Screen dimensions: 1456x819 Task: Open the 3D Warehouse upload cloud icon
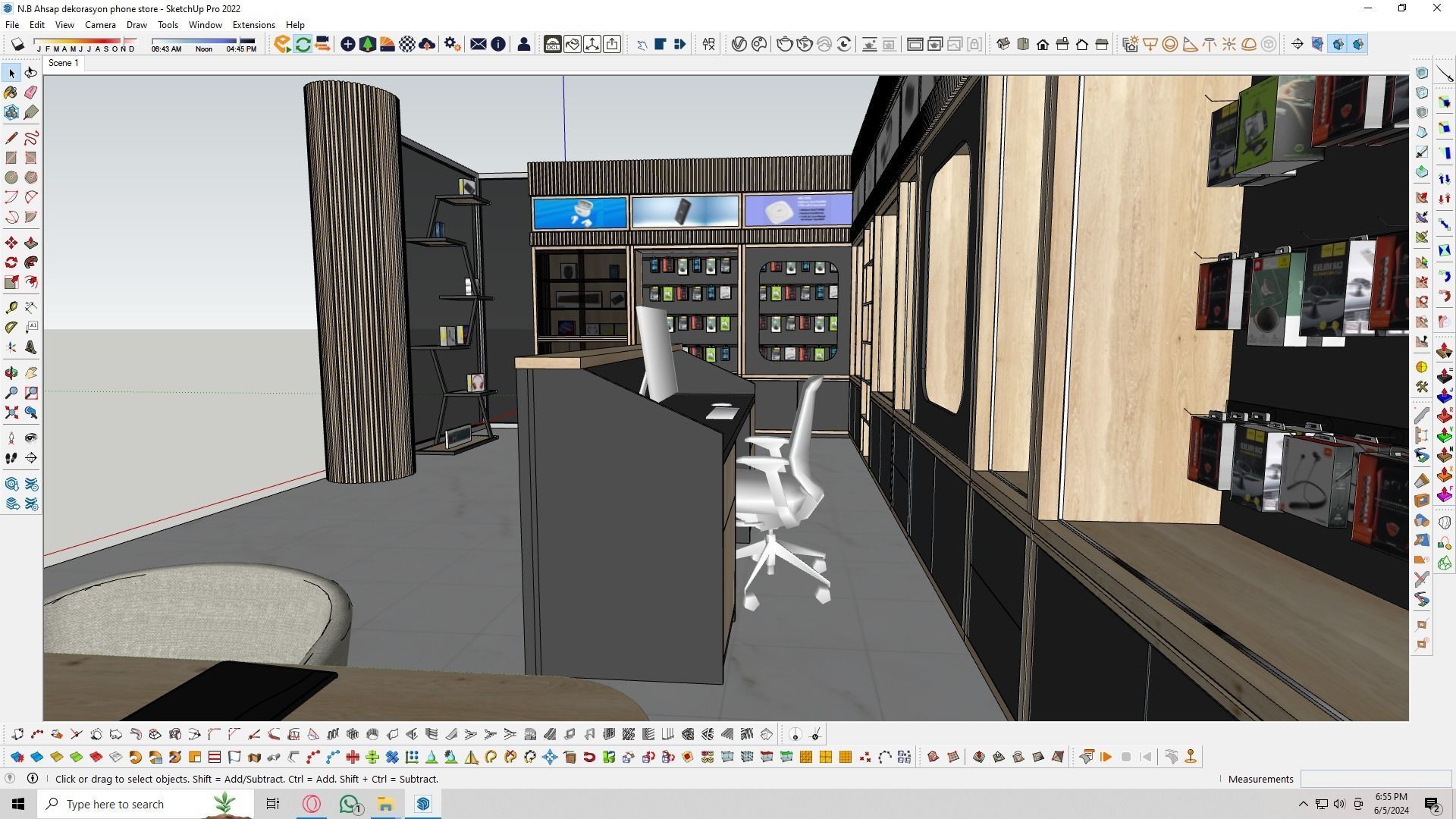[427, 44]
